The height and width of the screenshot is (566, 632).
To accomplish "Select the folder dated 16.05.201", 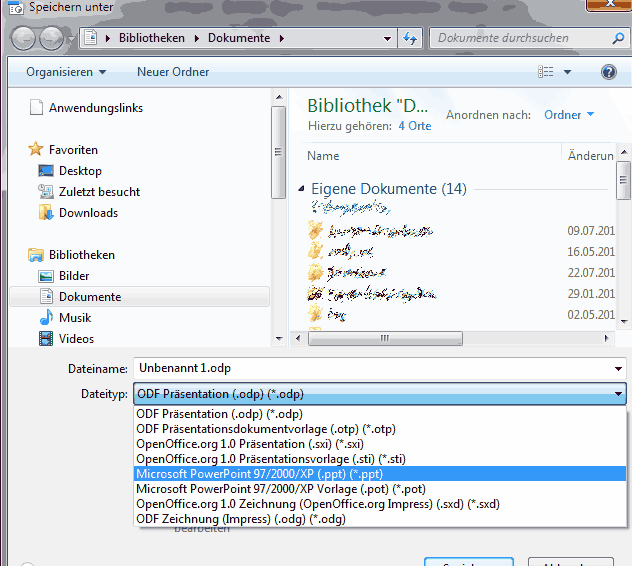I will [x=461, y=252].
